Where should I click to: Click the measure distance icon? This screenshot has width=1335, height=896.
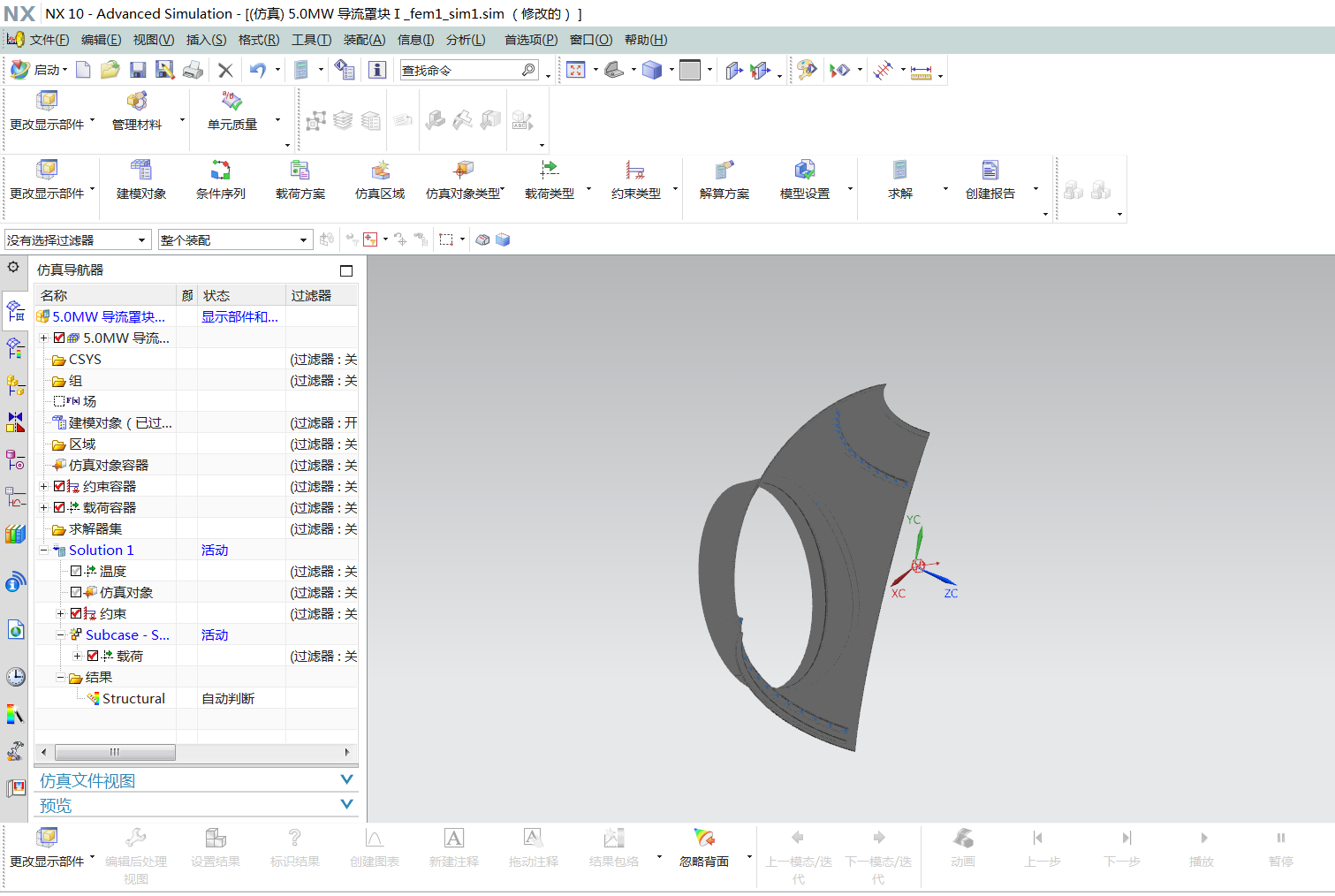[x=922, y=71]
